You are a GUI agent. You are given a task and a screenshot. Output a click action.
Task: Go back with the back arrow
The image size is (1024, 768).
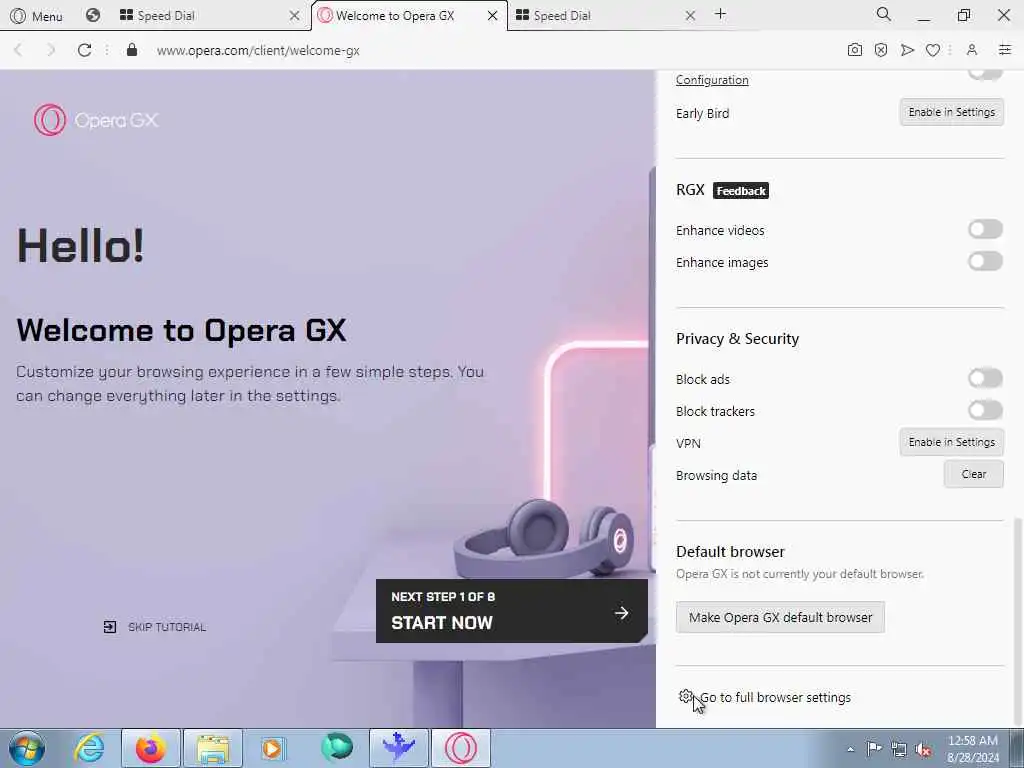point(18,50)
